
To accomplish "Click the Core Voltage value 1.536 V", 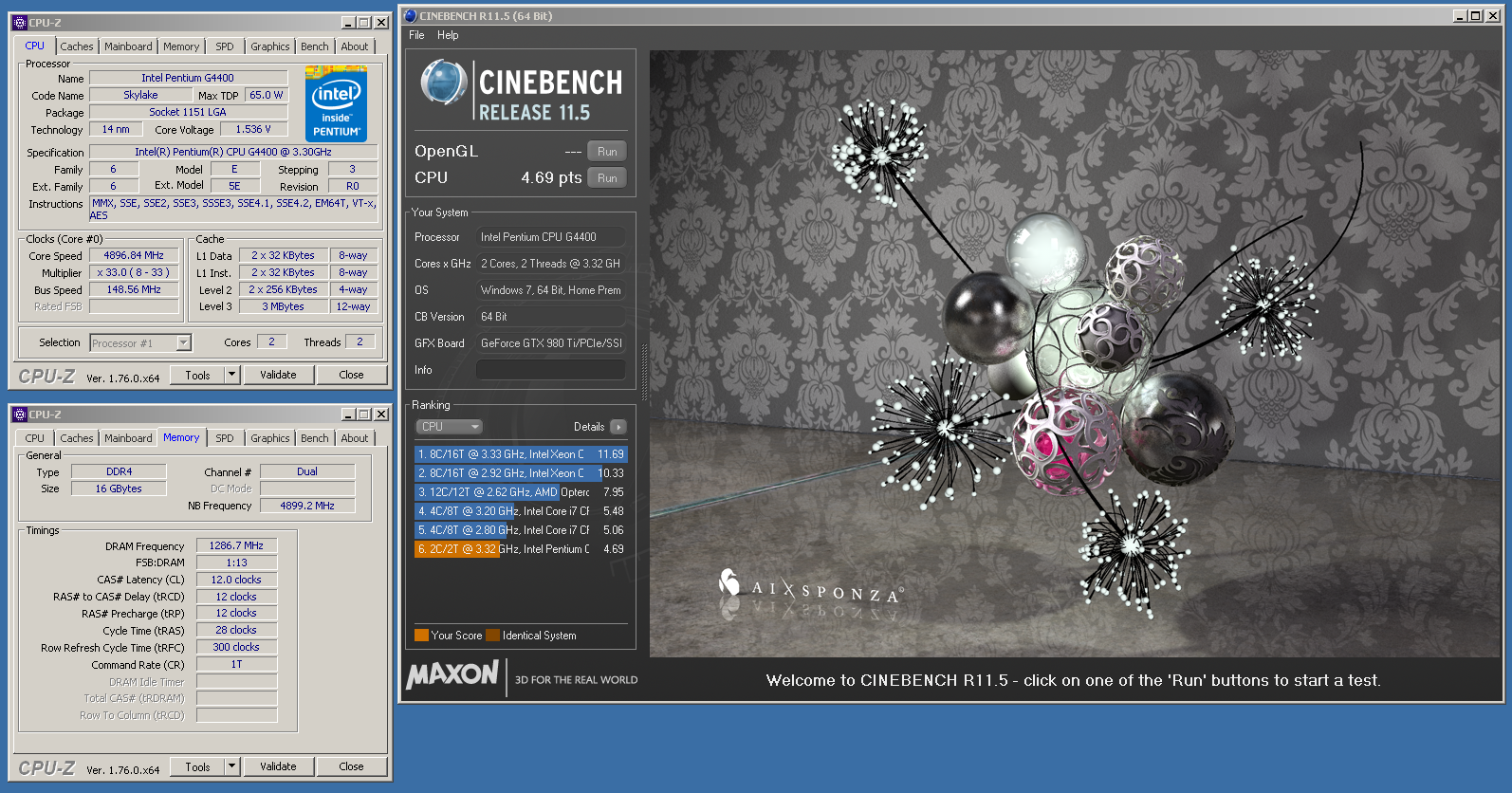I will pyautogui.click(x=253, y=129).
